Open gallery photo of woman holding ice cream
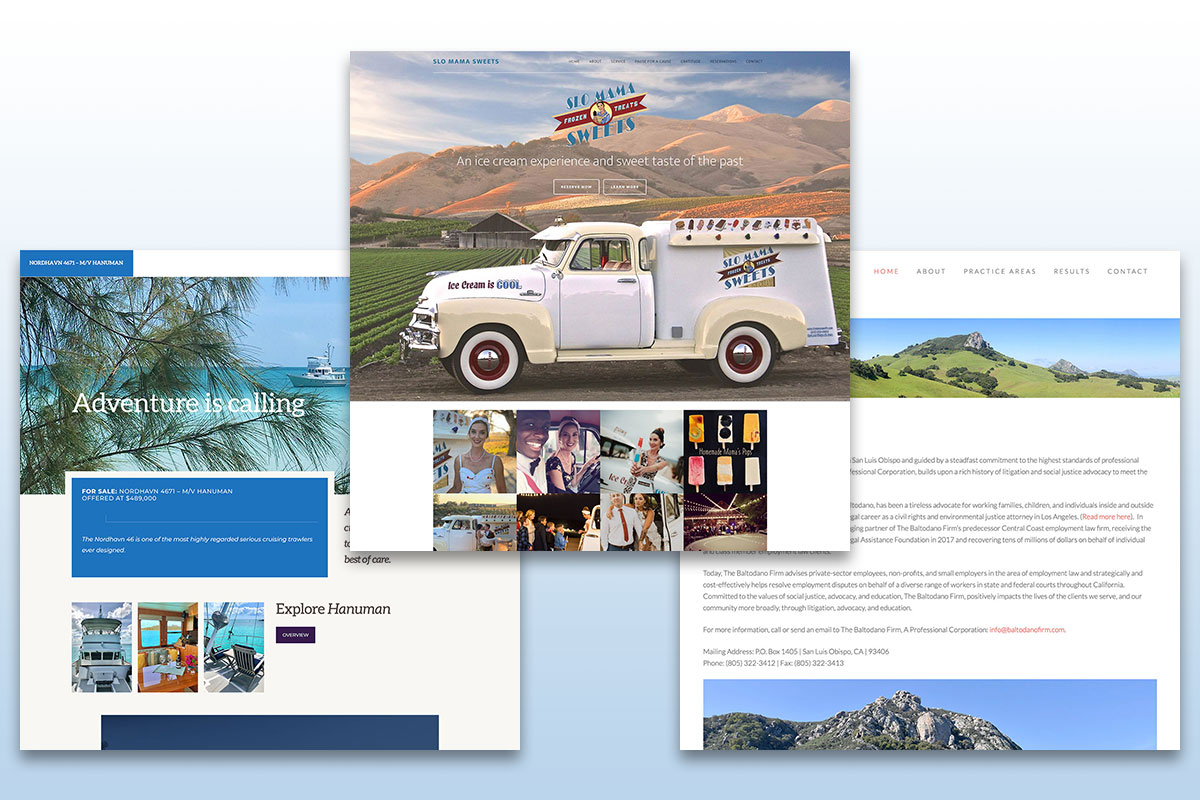1200x800 pixels. 641,451
